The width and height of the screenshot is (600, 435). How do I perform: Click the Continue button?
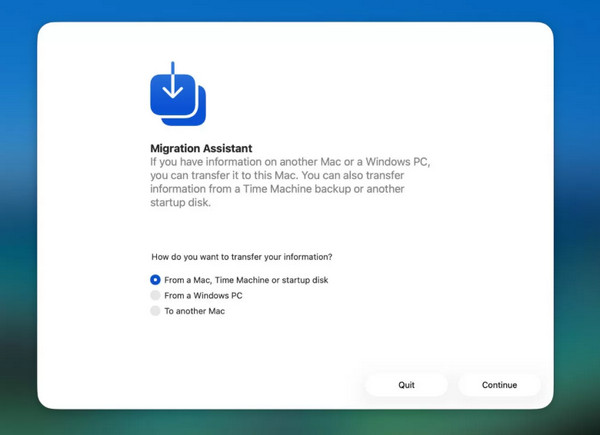[499, 385]
